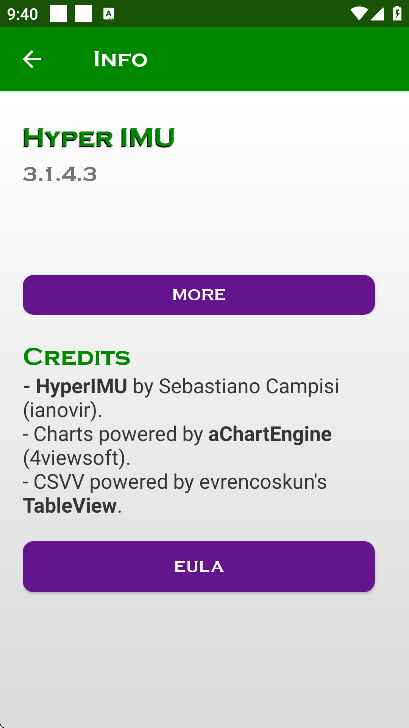The width and height of the screenshot is (409, 728).
Task: Tap the Sebastiano Campisi author name
Action: [249, 386]
